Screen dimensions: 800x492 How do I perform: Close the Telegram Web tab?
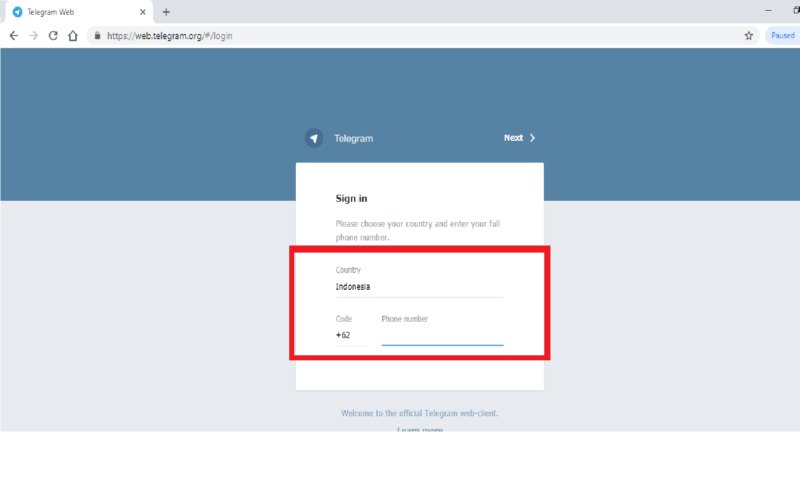142,12
